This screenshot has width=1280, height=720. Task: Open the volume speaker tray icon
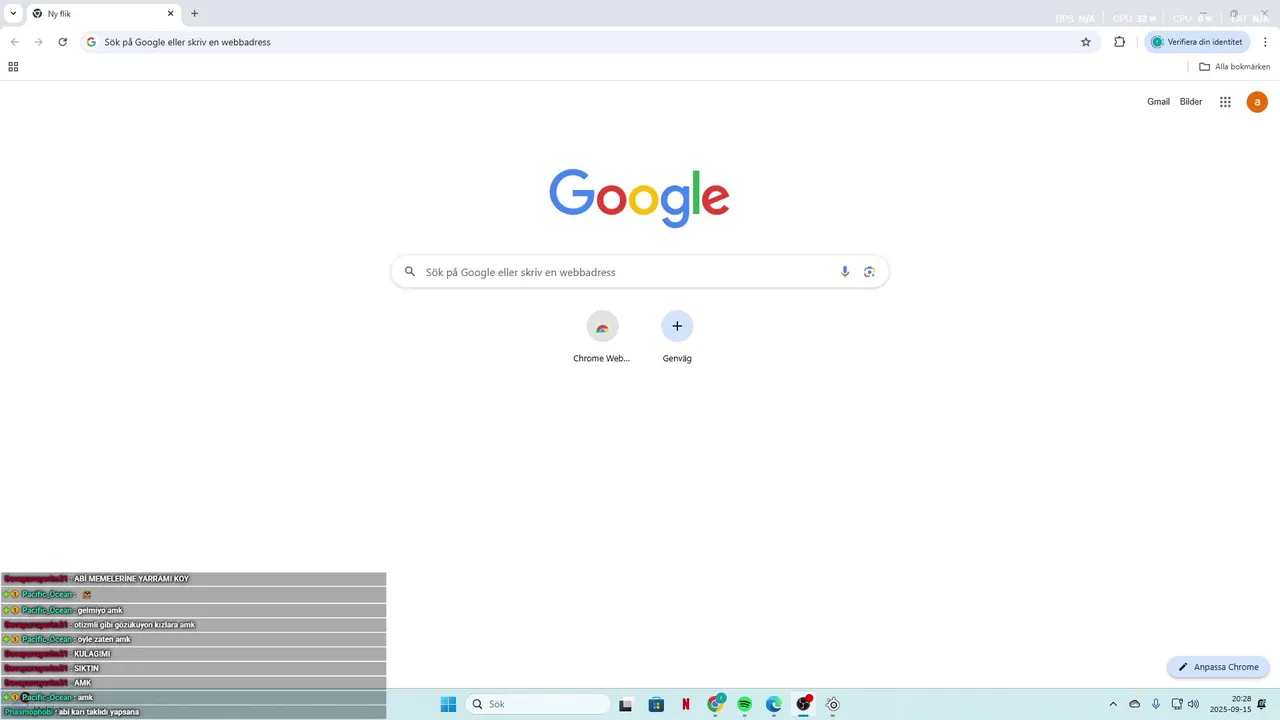(1193, 704)
